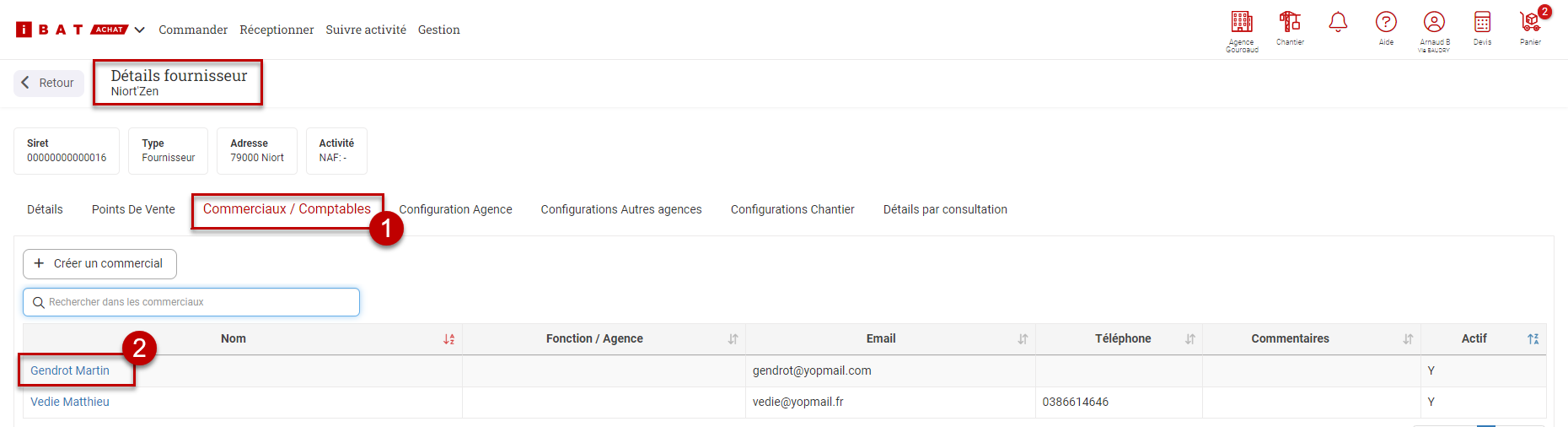Sort table by Nom column
Viewport: 1568px width, 427px height.
tap(448, 339)
